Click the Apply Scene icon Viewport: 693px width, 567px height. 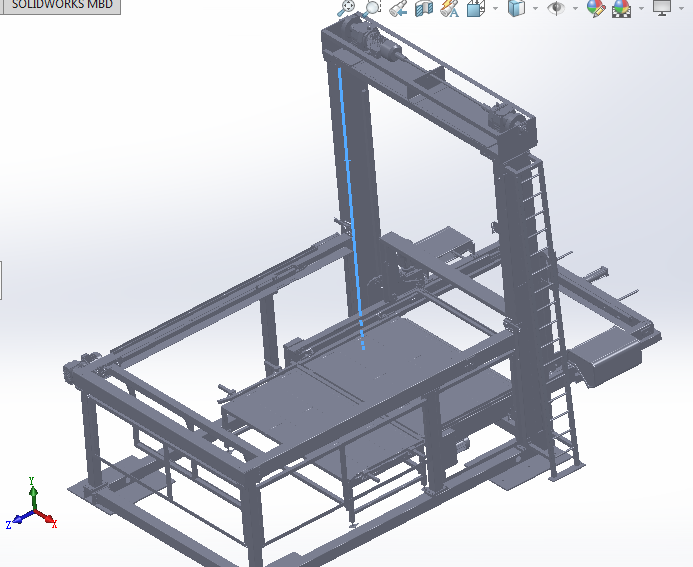[621, 8]
